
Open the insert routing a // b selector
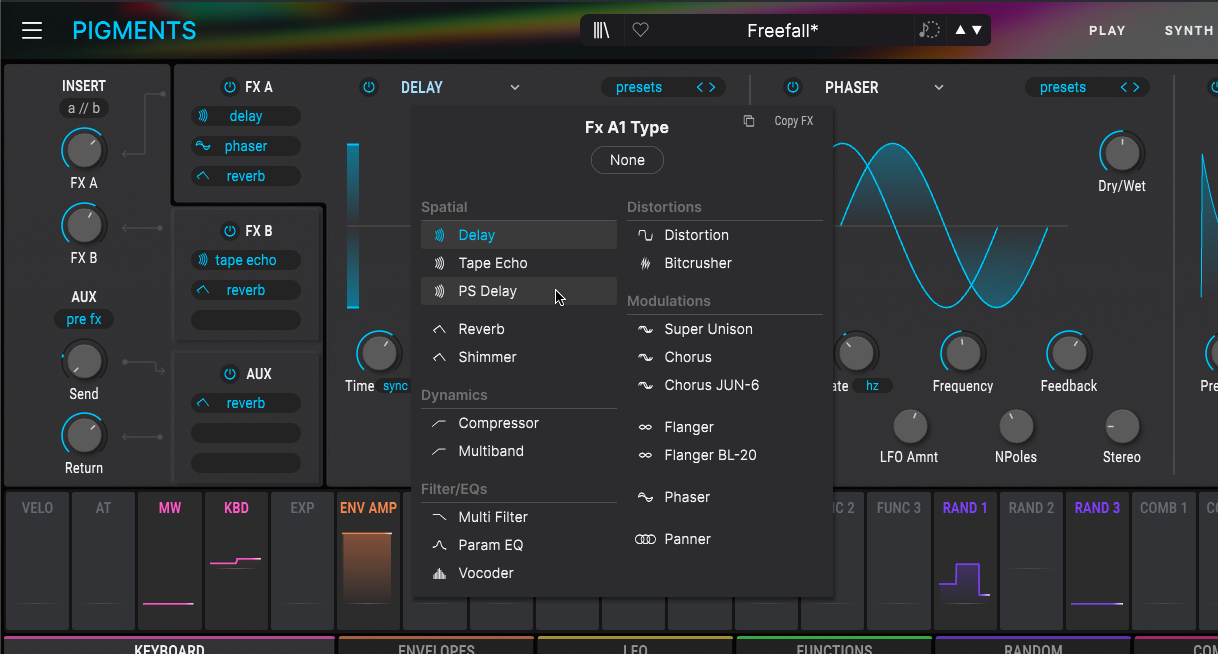click(84, 109)
